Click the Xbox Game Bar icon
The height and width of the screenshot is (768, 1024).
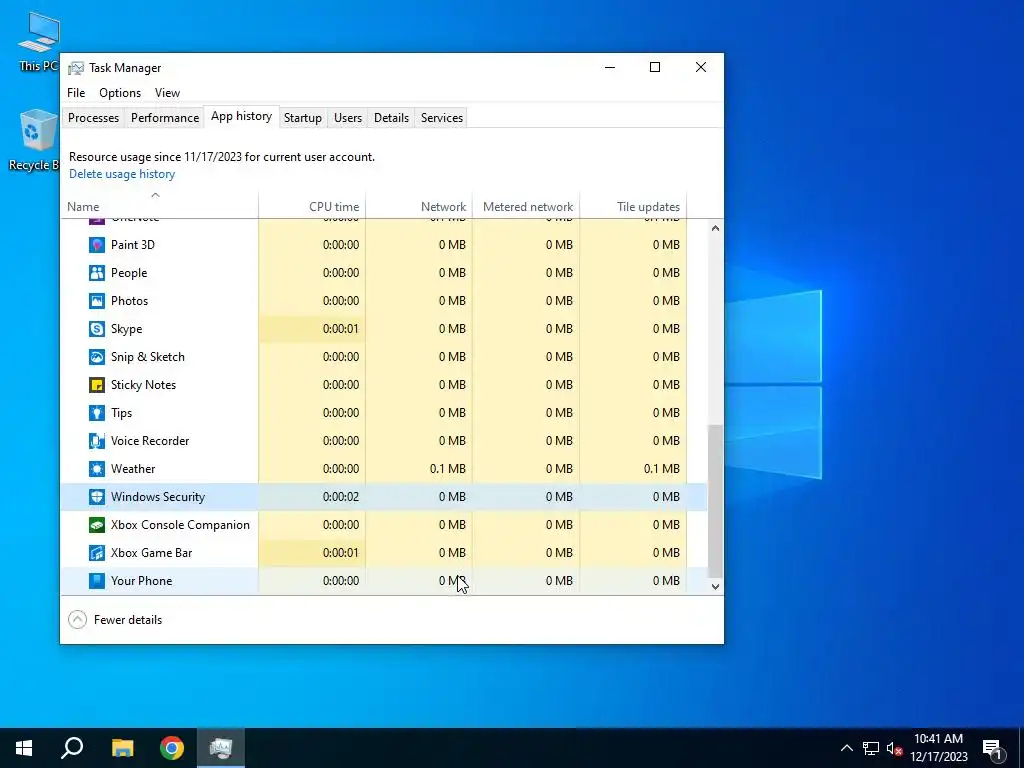pos(97,553)
